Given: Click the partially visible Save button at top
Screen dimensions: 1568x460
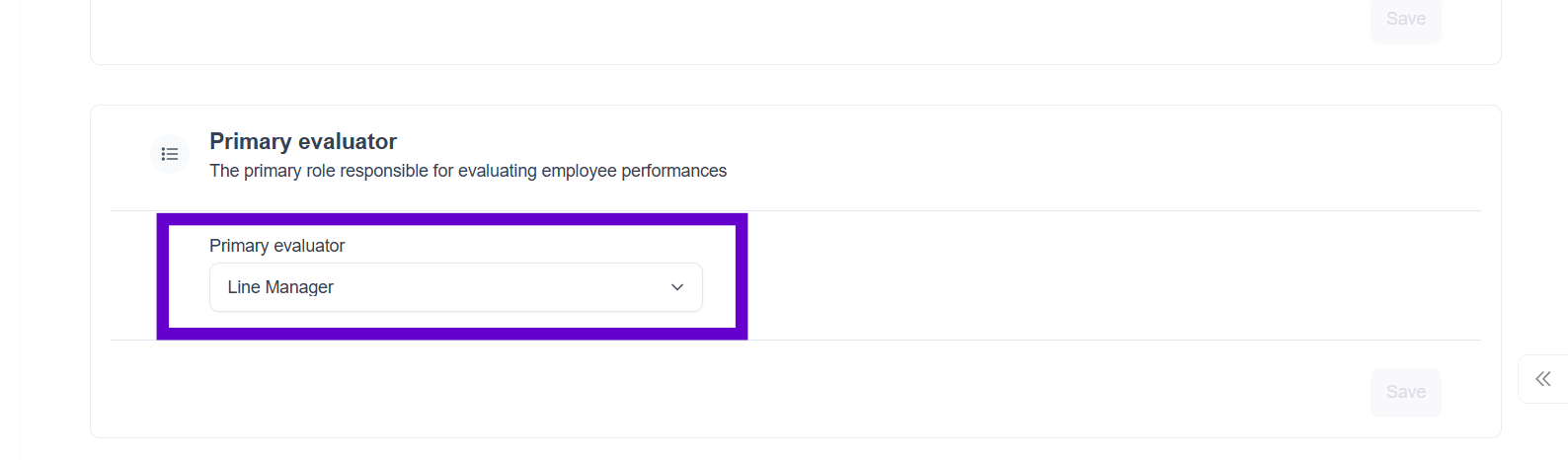Looking at the screenshot, I should [1405, 19].
